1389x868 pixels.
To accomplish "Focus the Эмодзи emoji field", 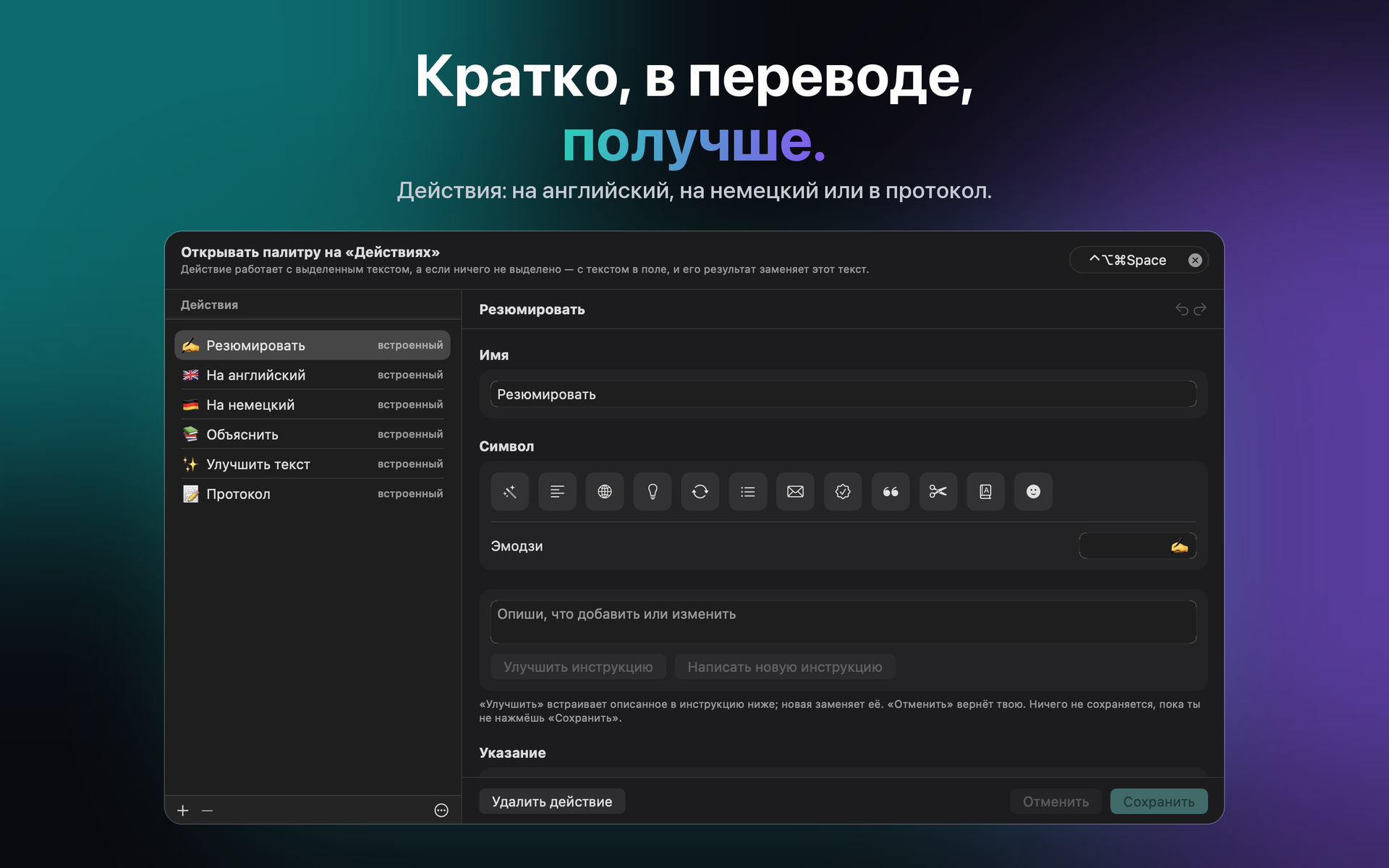I will pos(1137,546).
